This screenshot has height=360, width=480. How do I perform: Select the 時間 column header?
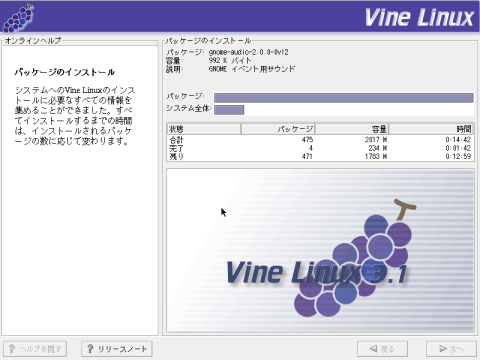431,129
